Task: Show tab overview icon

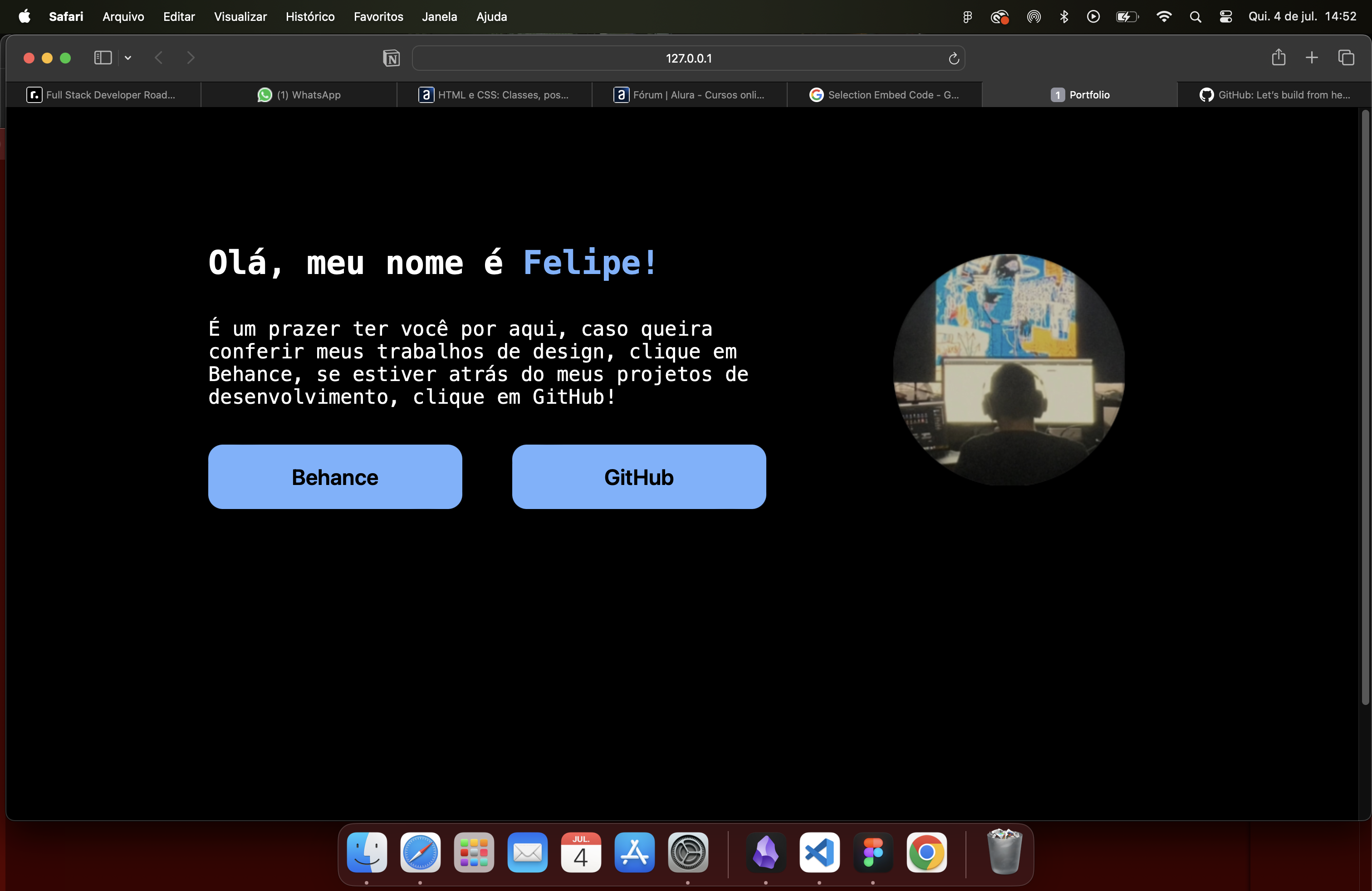Action: point(1346,58)
